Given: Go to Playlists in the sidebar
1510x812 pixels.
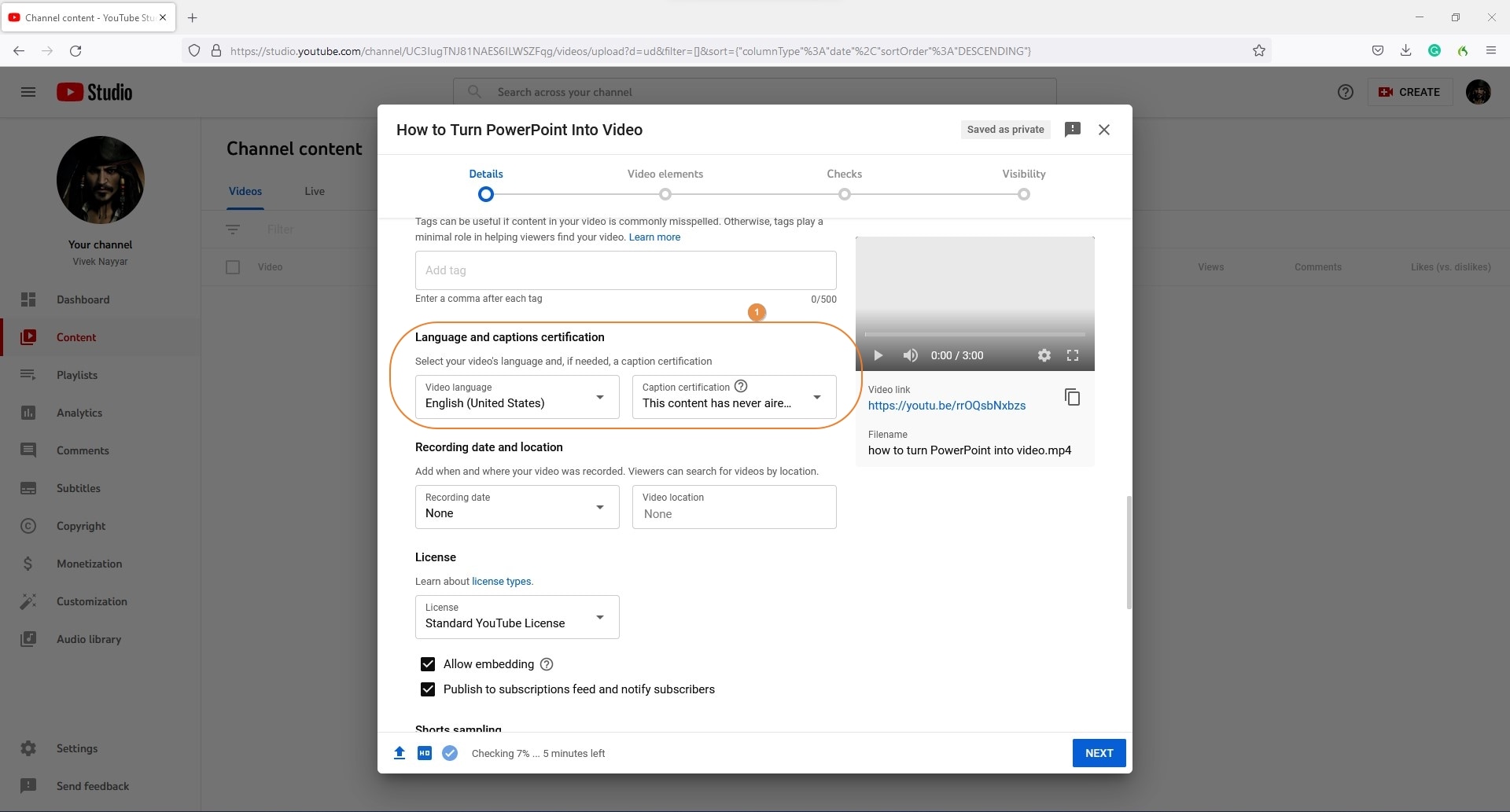Looking at the screenshot, I should [101, 375].
